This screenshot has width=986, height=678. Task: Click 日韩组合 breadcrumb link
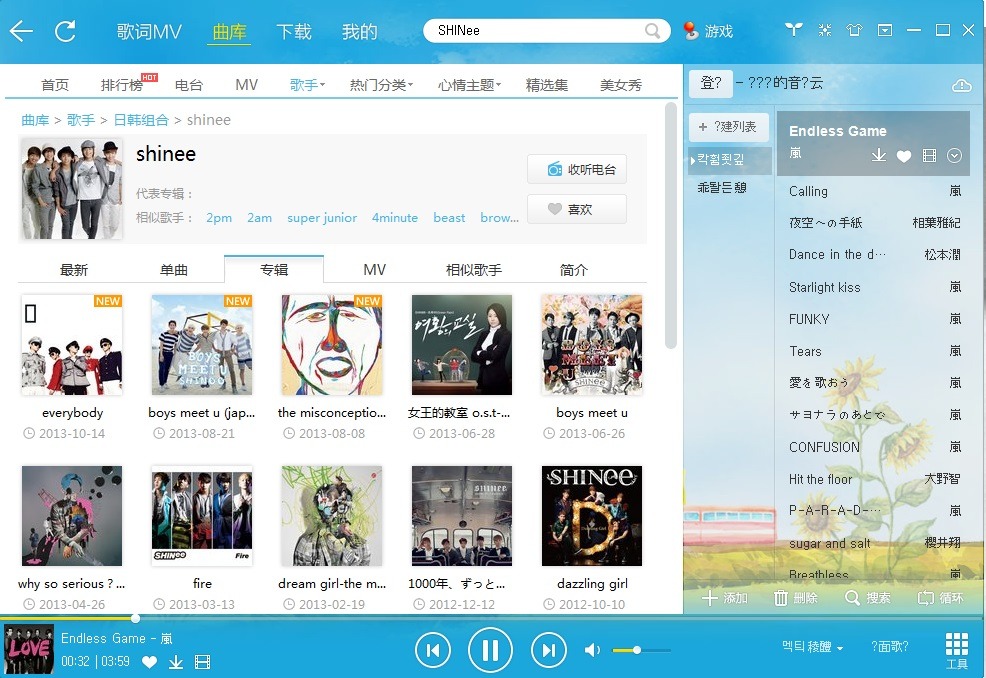141,120
